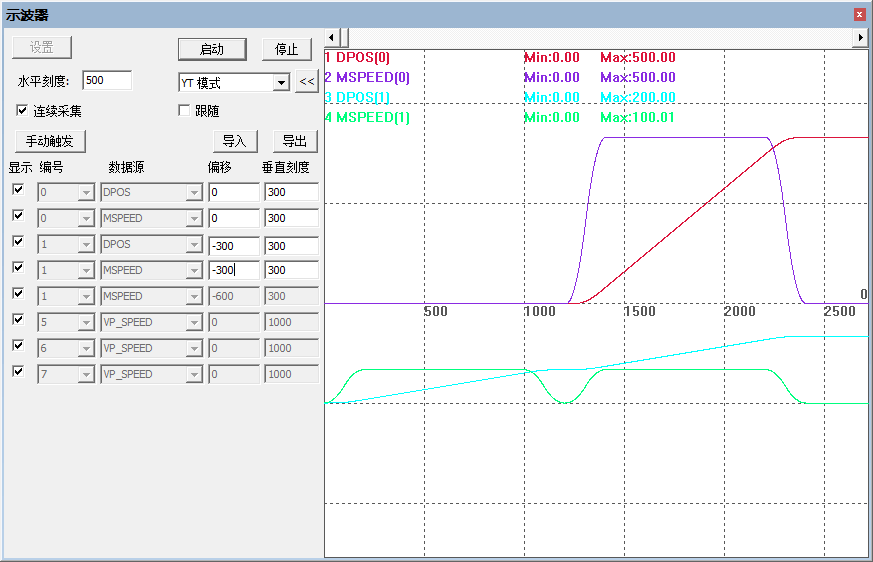The height and width of the screenshot is (562, 873).
Task: Click the 启动 start button
Action: pos(212,49)
